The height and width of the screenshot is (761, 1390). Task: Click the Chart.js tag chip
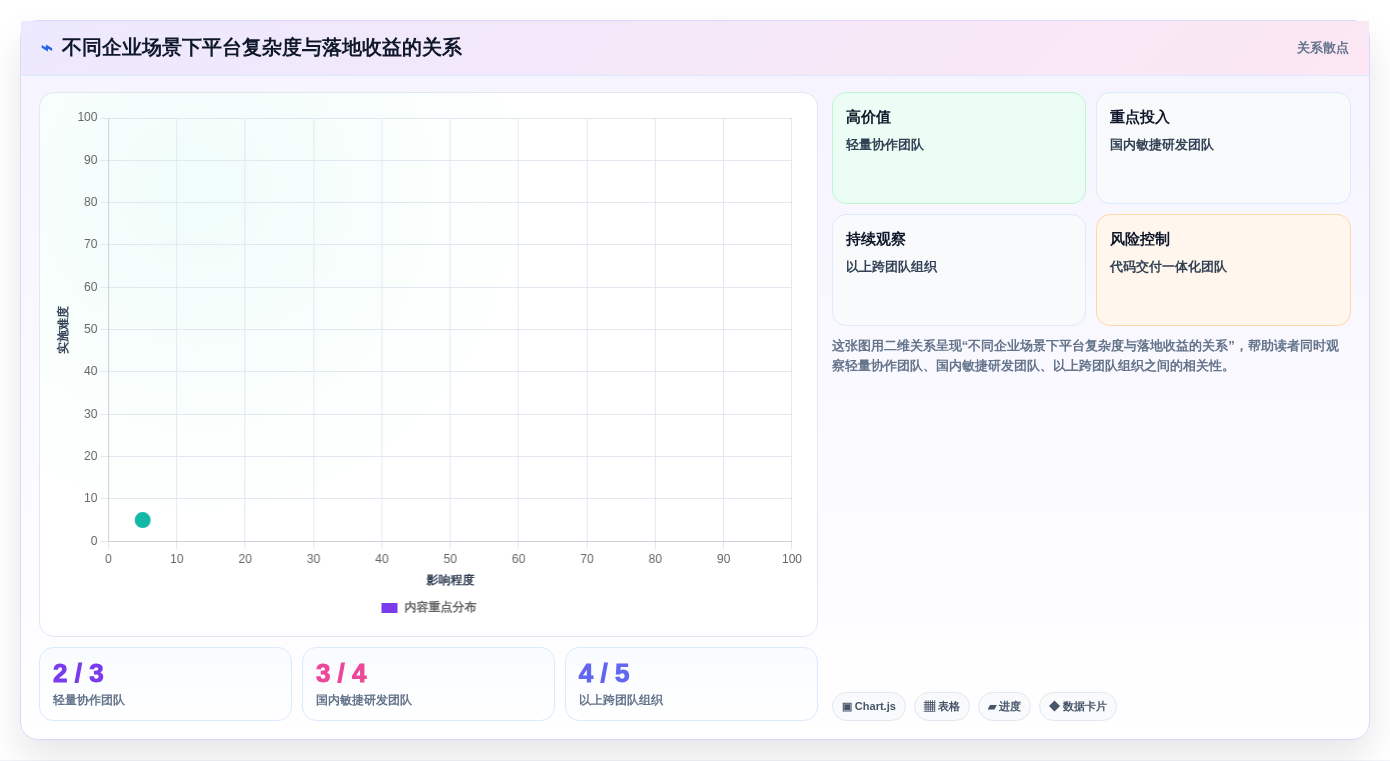(869, 707)
